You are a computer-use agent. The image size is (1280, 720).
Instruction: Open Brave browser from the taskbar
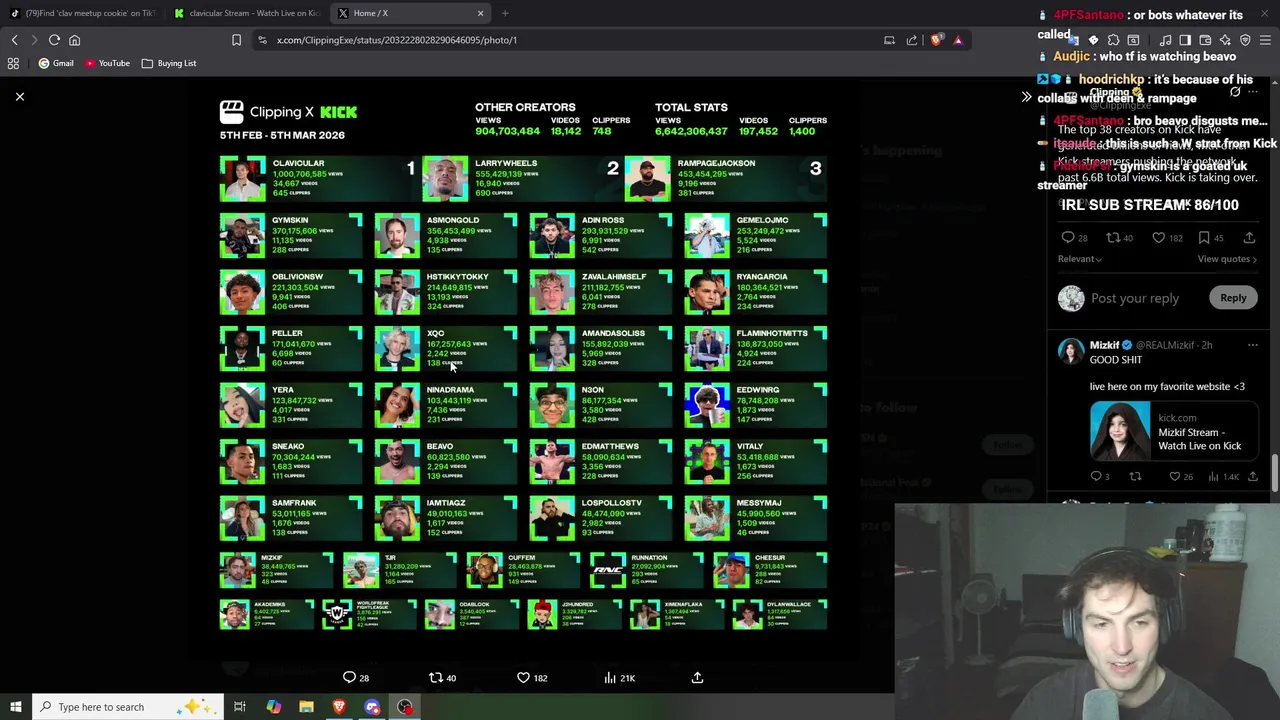point(339,707)
